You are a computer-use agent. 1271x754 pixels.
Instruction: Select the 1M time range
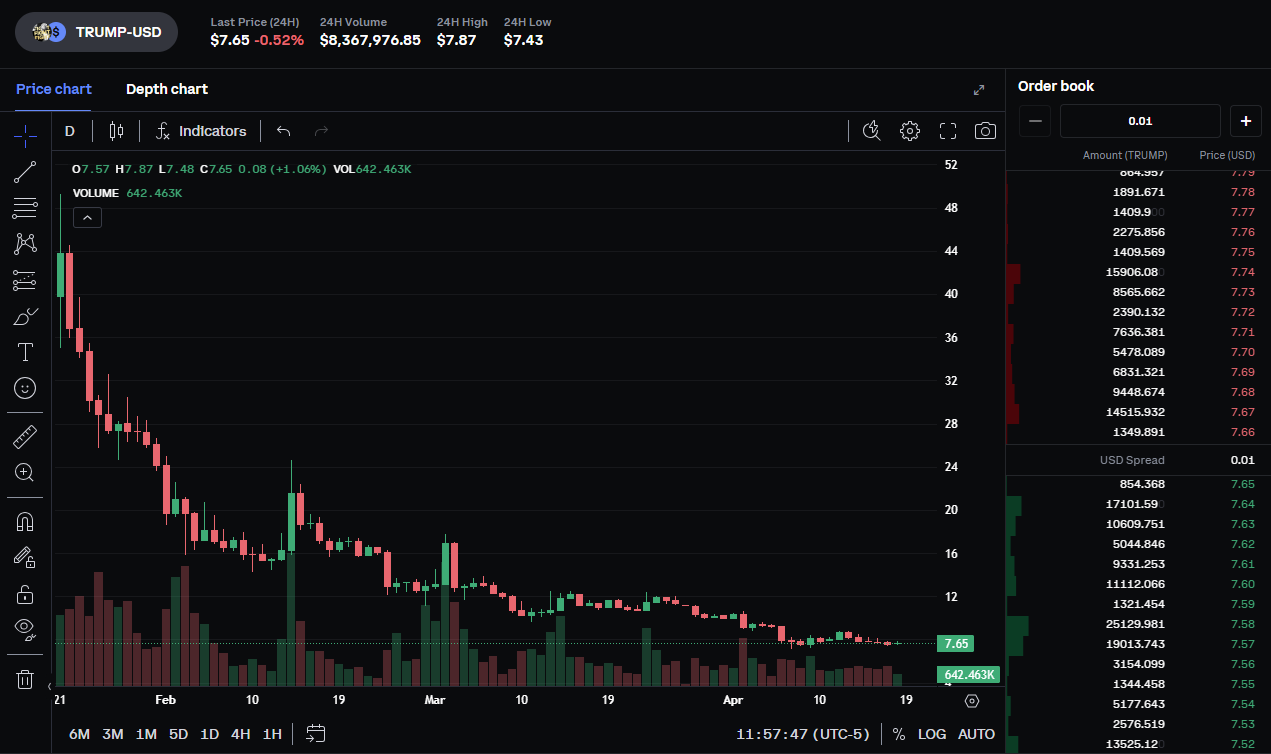point(146,734)
